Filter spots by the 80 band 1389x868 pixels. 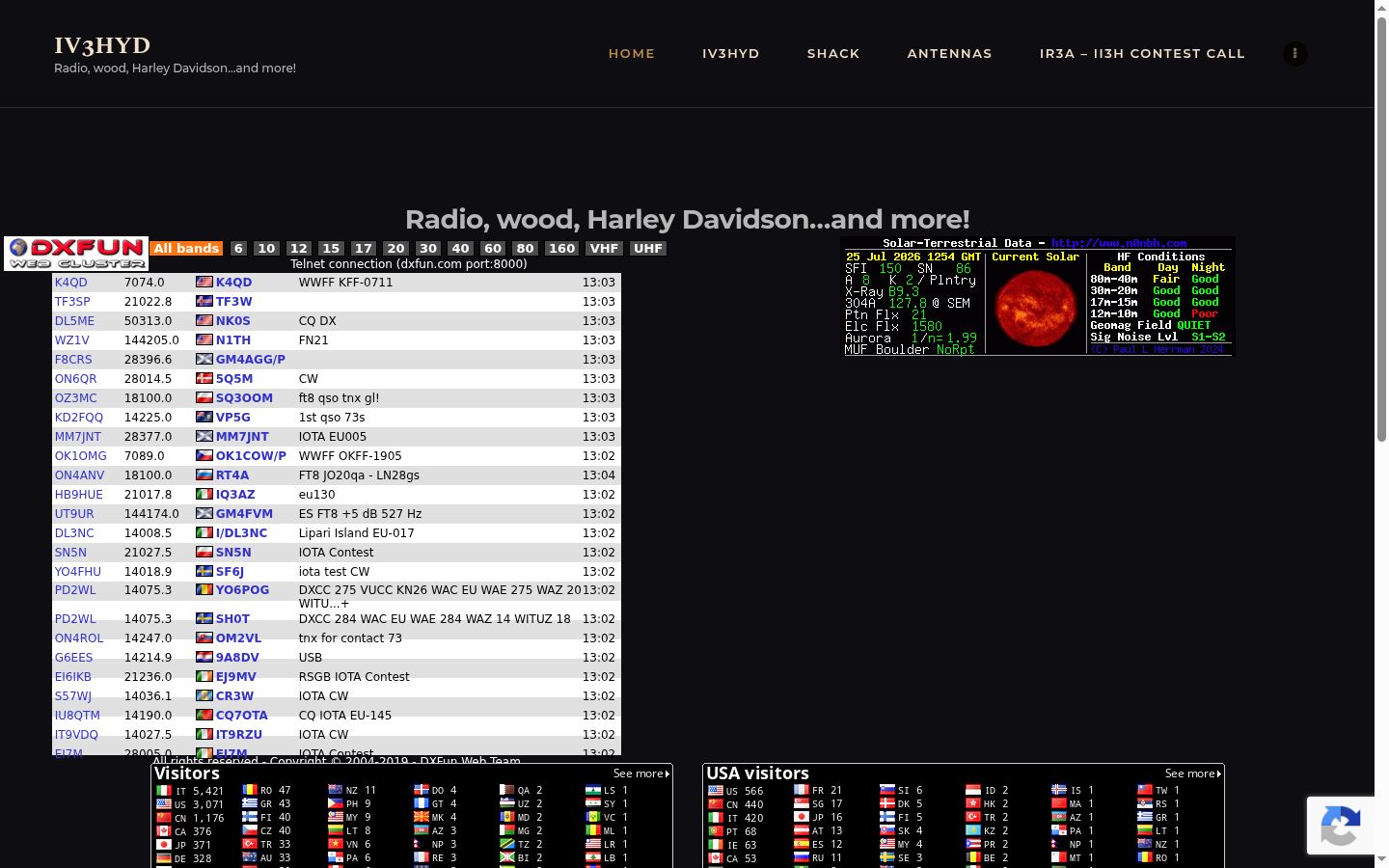tap(525, 249)
